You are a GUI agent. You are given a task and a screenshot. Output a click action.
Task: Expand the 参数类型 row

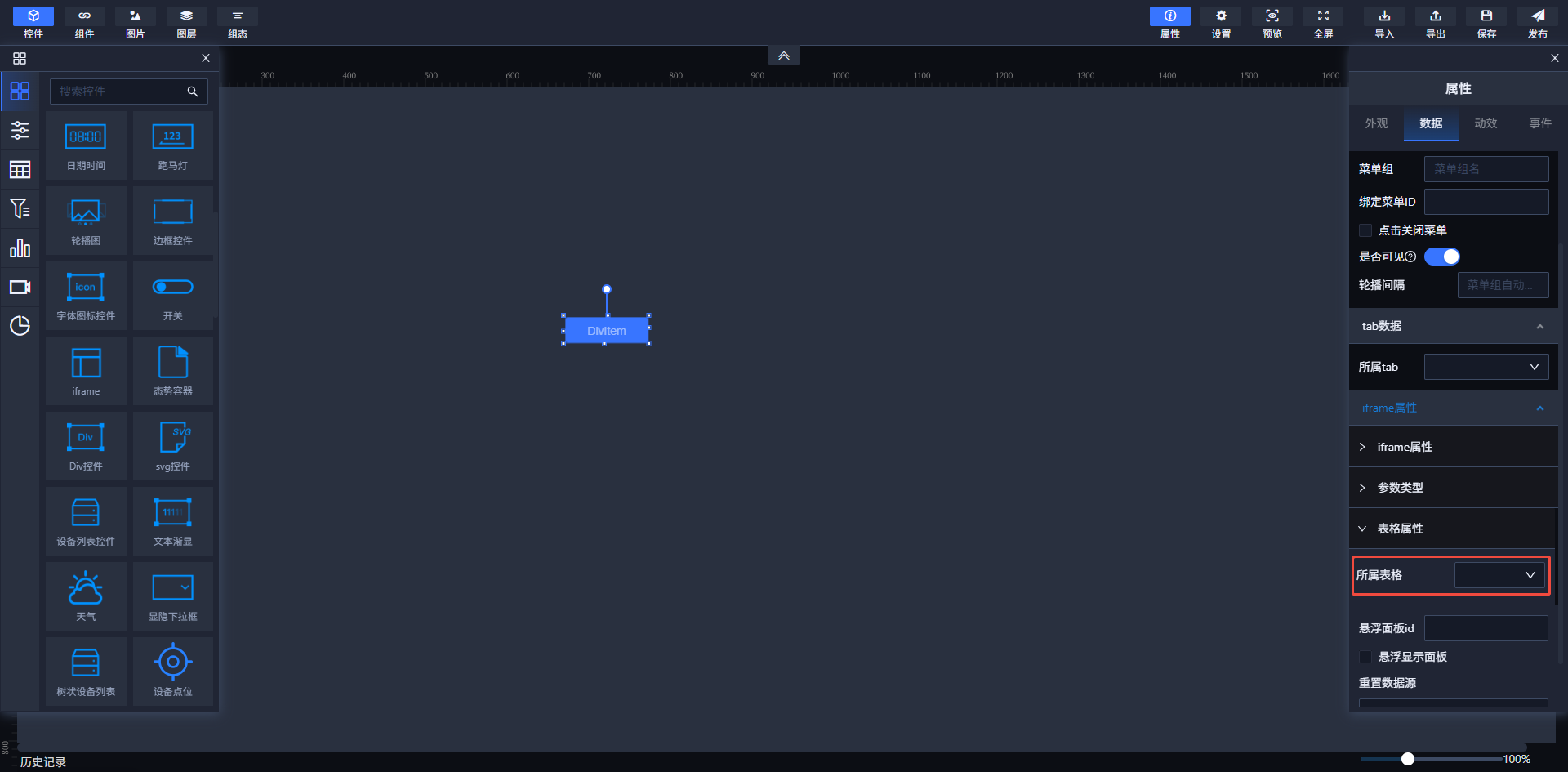(1454, 488)
